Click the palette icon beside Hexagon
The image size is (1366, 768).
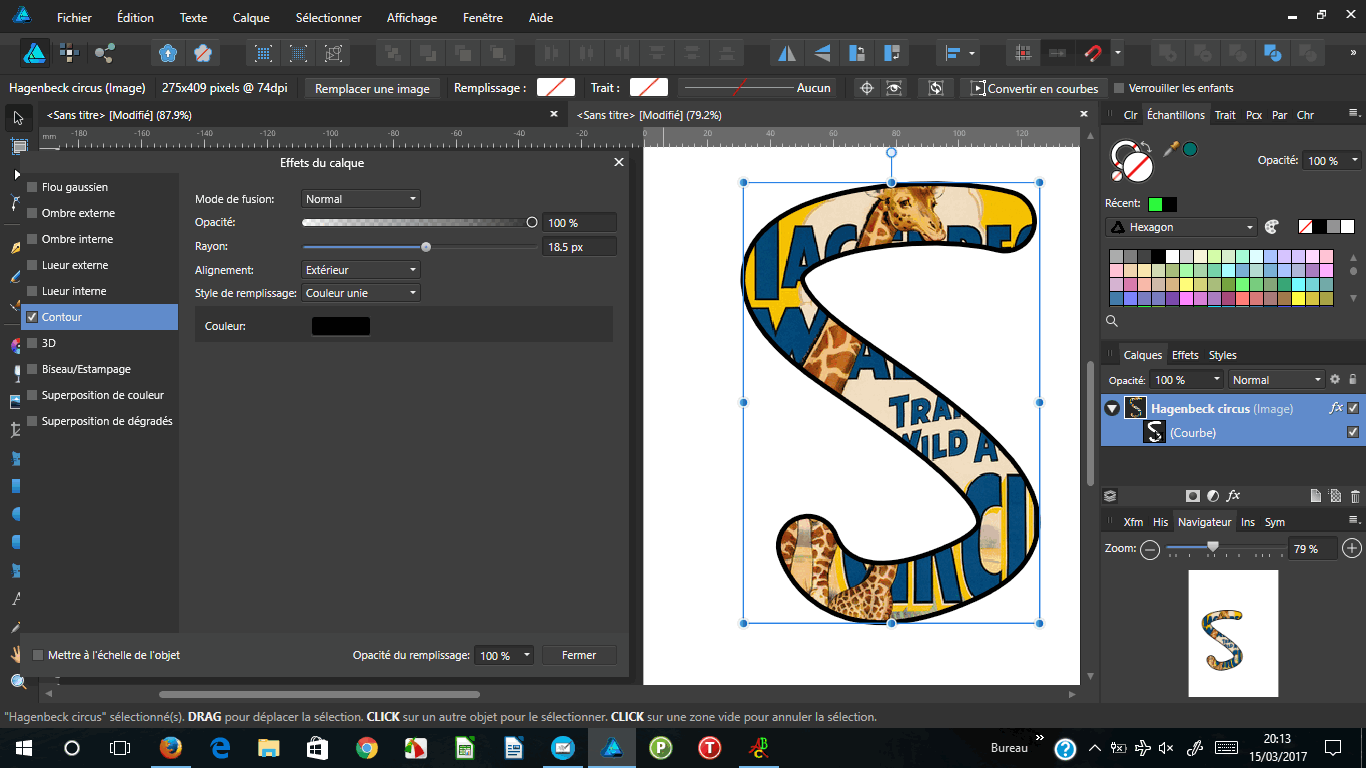1272,227
